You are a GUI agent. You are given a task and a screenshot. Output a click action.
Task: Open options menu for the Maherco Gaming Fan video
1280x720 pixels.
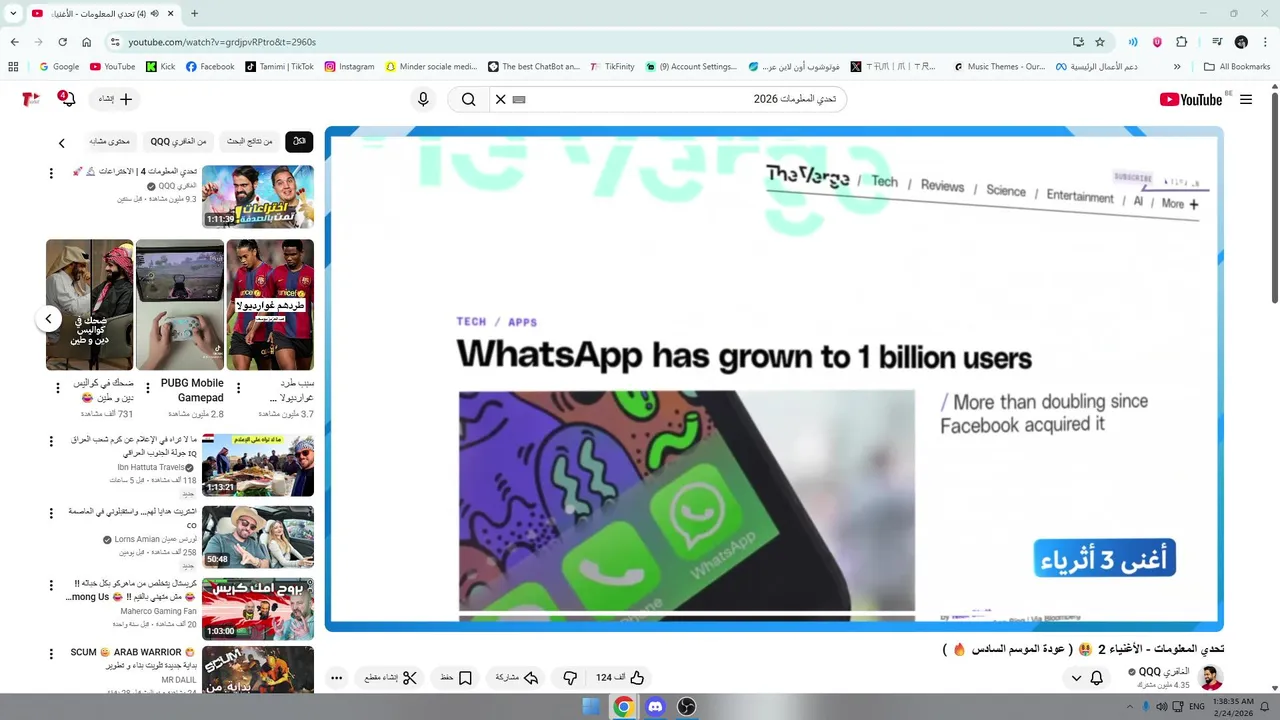coord(51,584)
